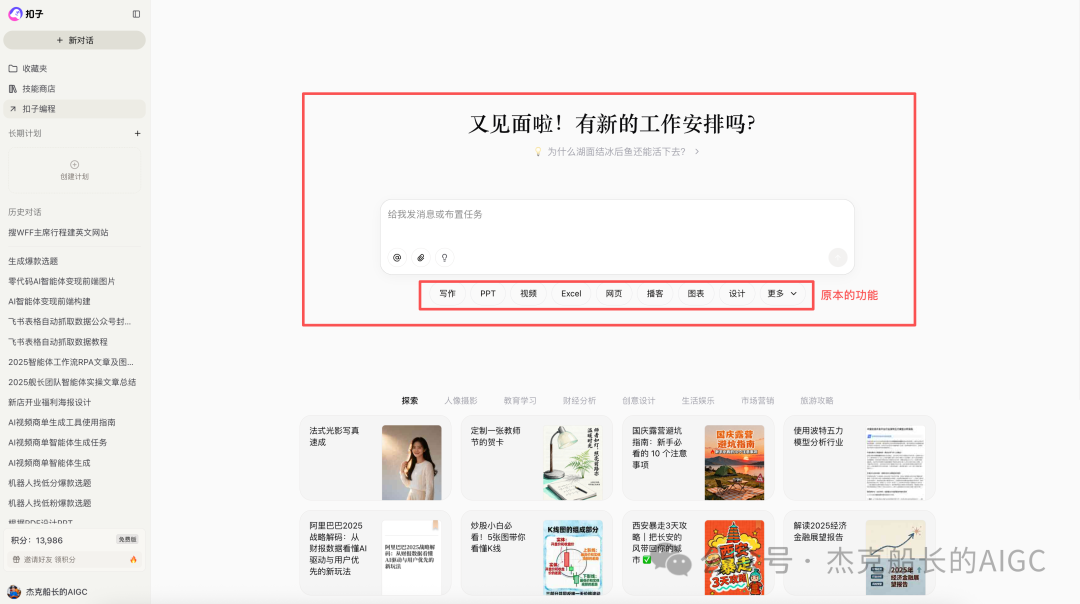Click 邀请好友 领积分 link
Viewport: 1080px width, 604px height.
tap(49, 560)
